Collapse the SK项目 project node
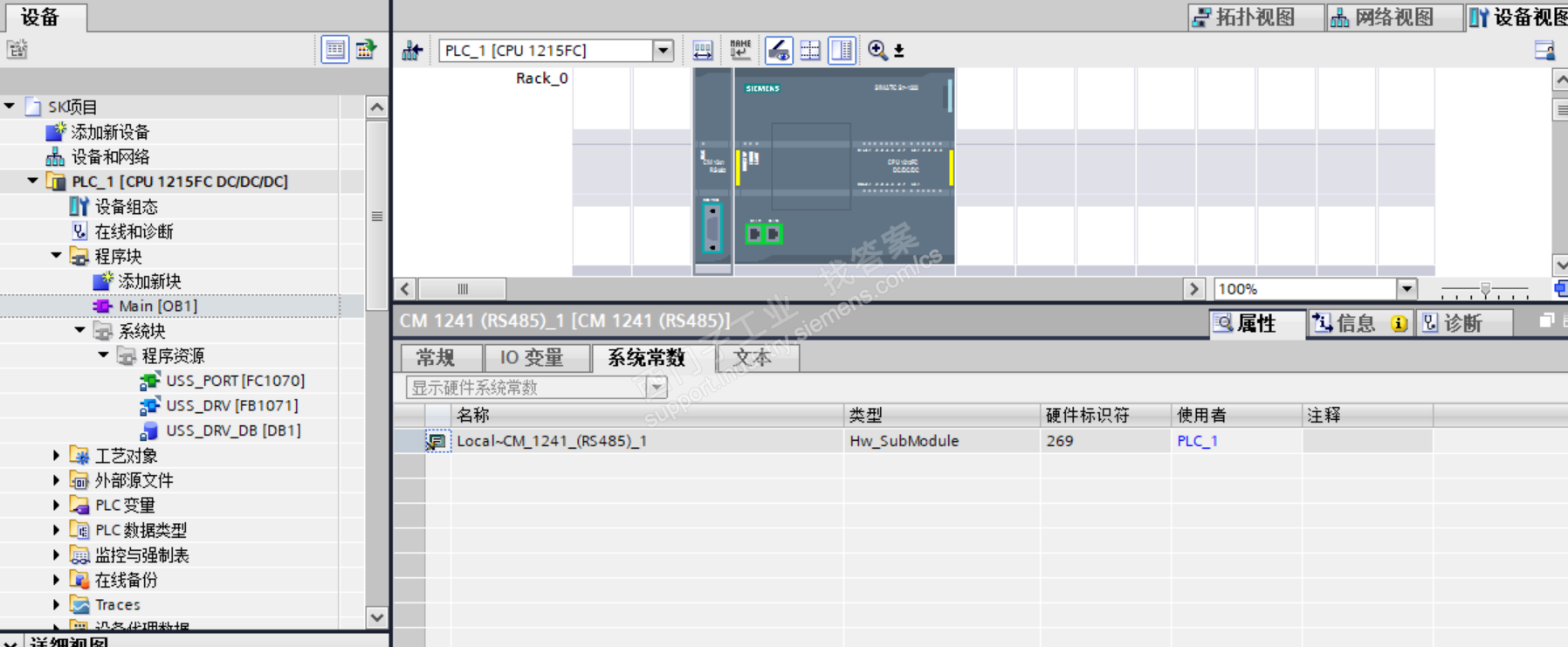Screen dimensions: 1568x647 10,107
